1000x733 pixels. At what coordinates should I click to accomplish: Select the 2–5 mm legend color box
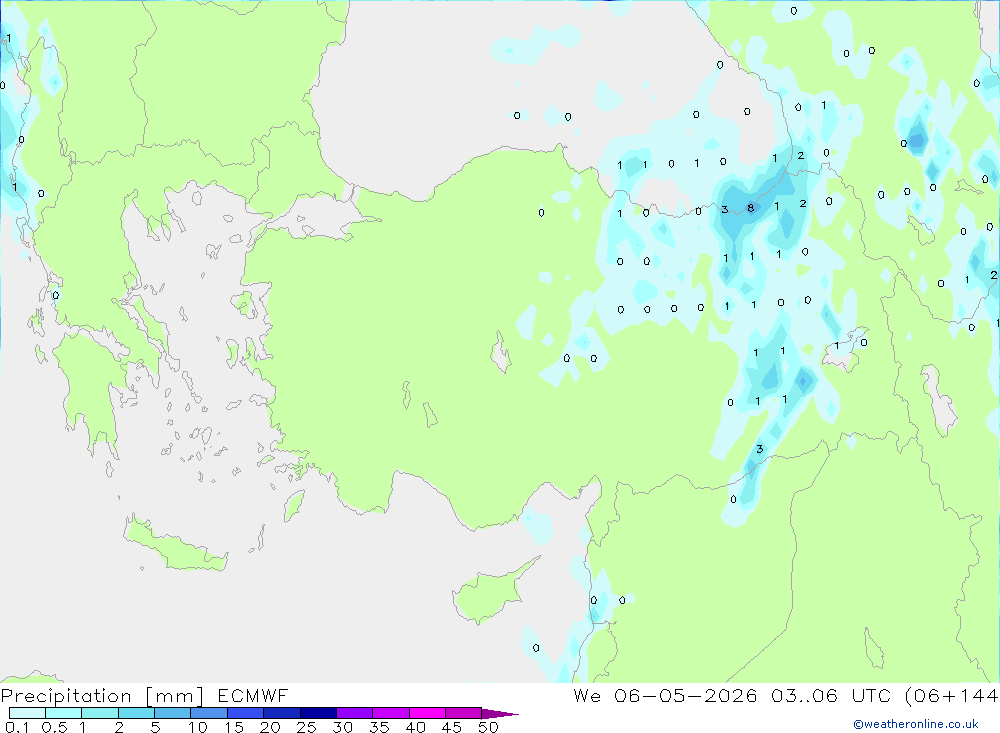pos(136,713)
